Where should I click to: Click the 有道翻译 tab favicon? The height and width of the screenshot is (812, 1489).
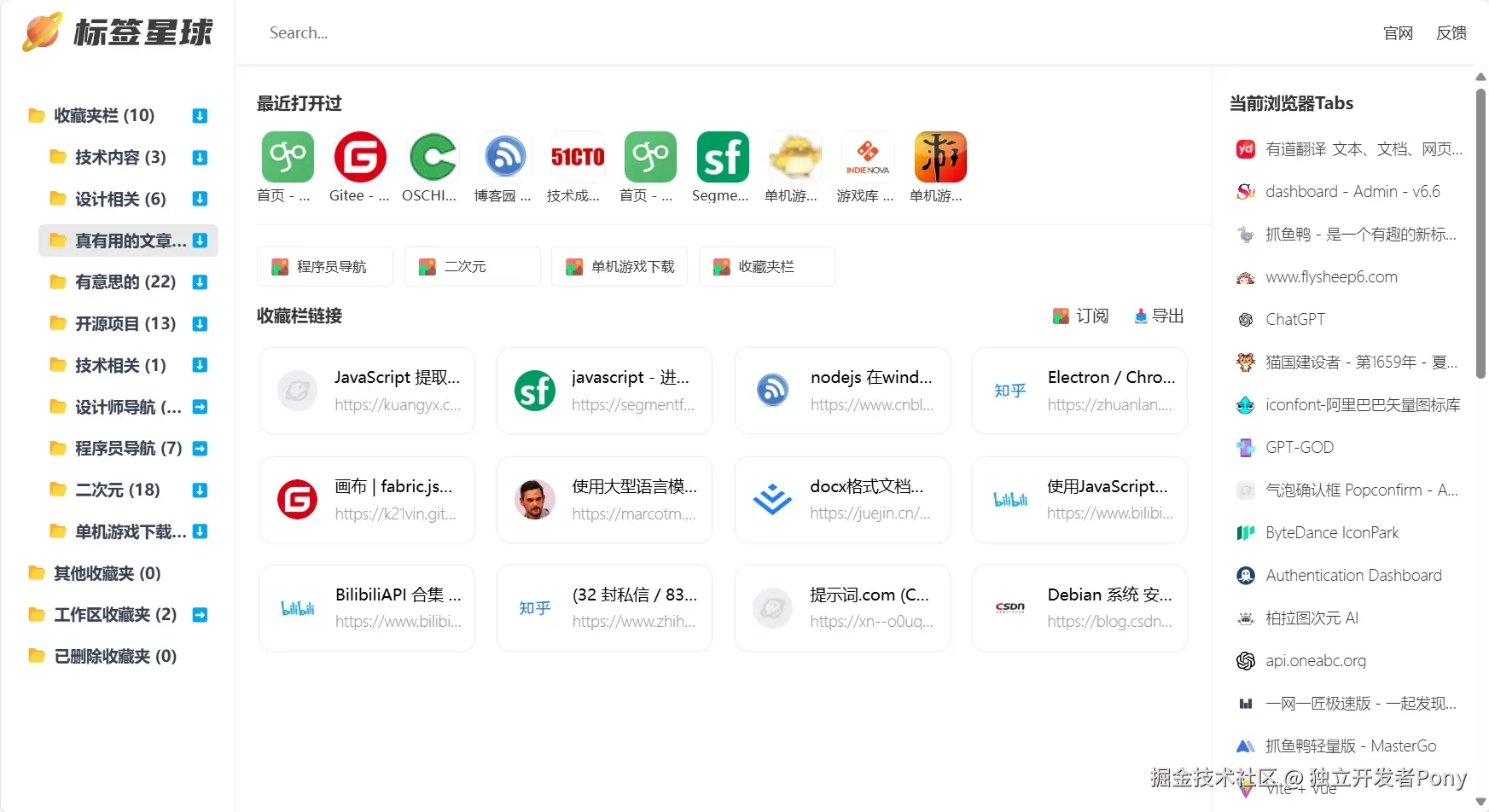click(x=1246, y=149)
